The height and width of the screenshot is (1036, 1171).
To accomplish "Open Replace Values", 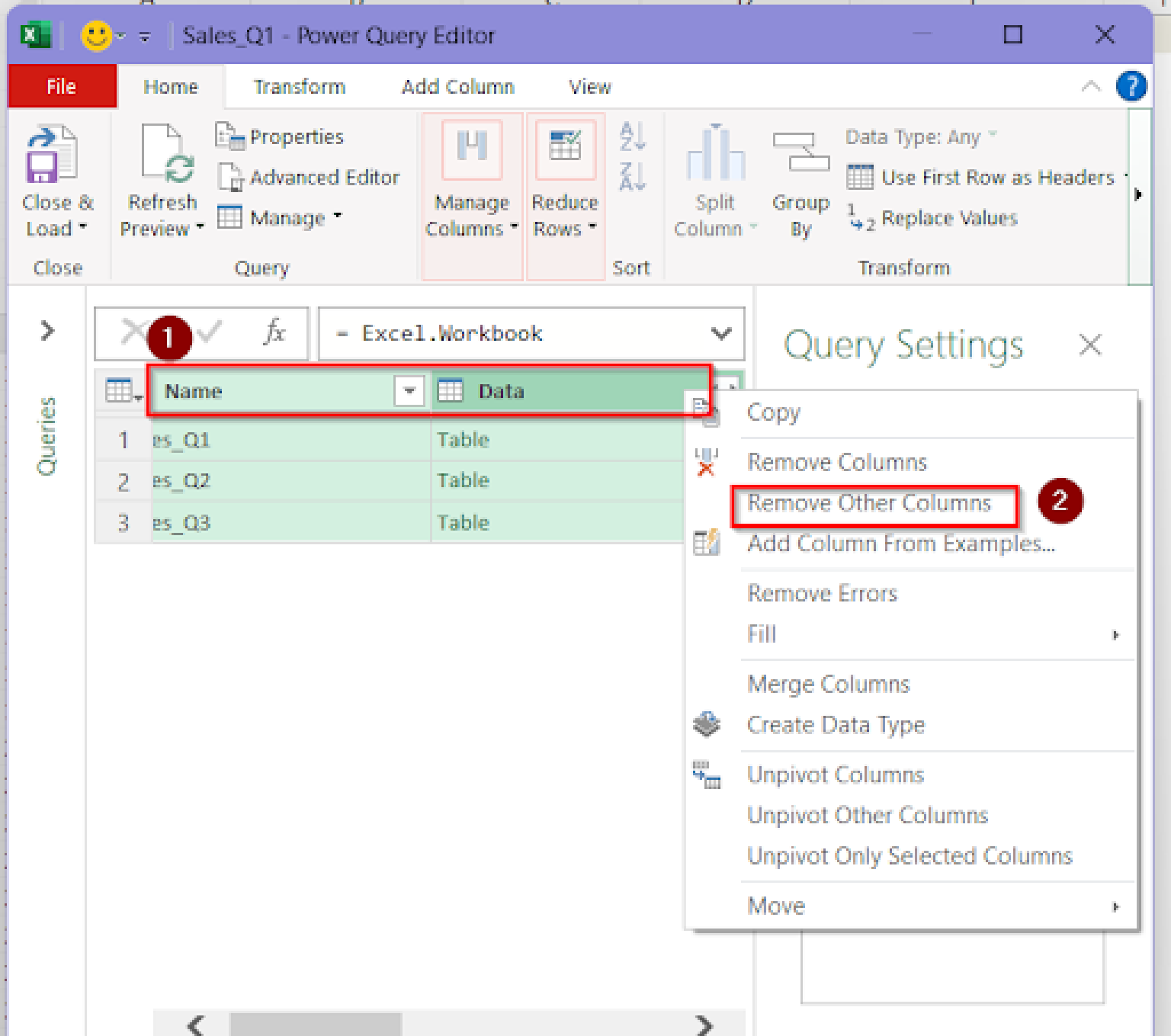I will tap(948, 218).
